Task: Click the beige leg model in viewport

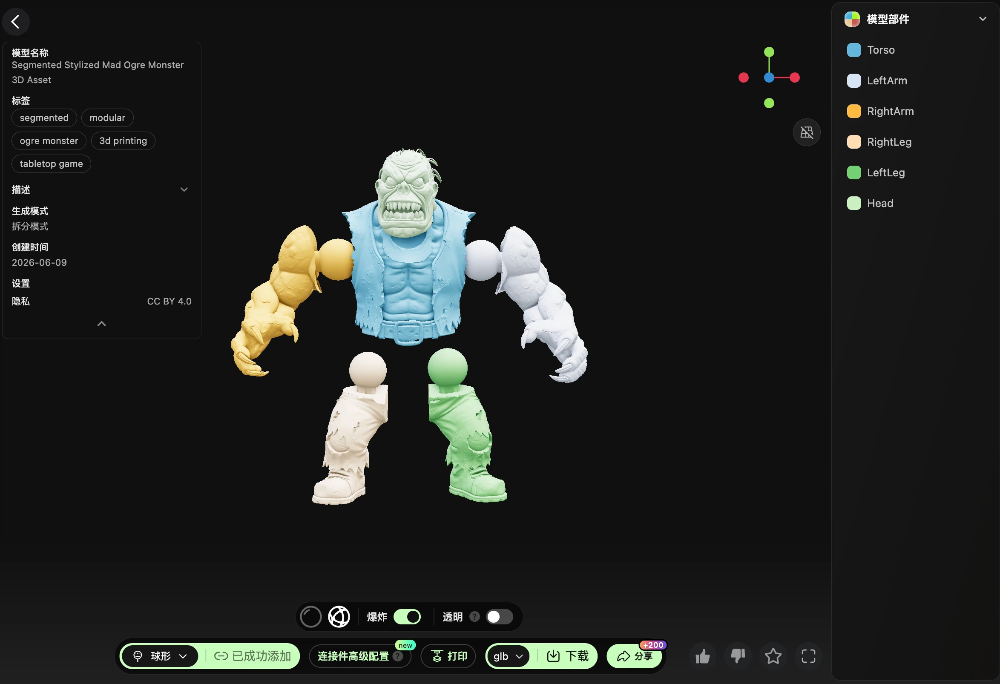Action: [x=351, y=430]
